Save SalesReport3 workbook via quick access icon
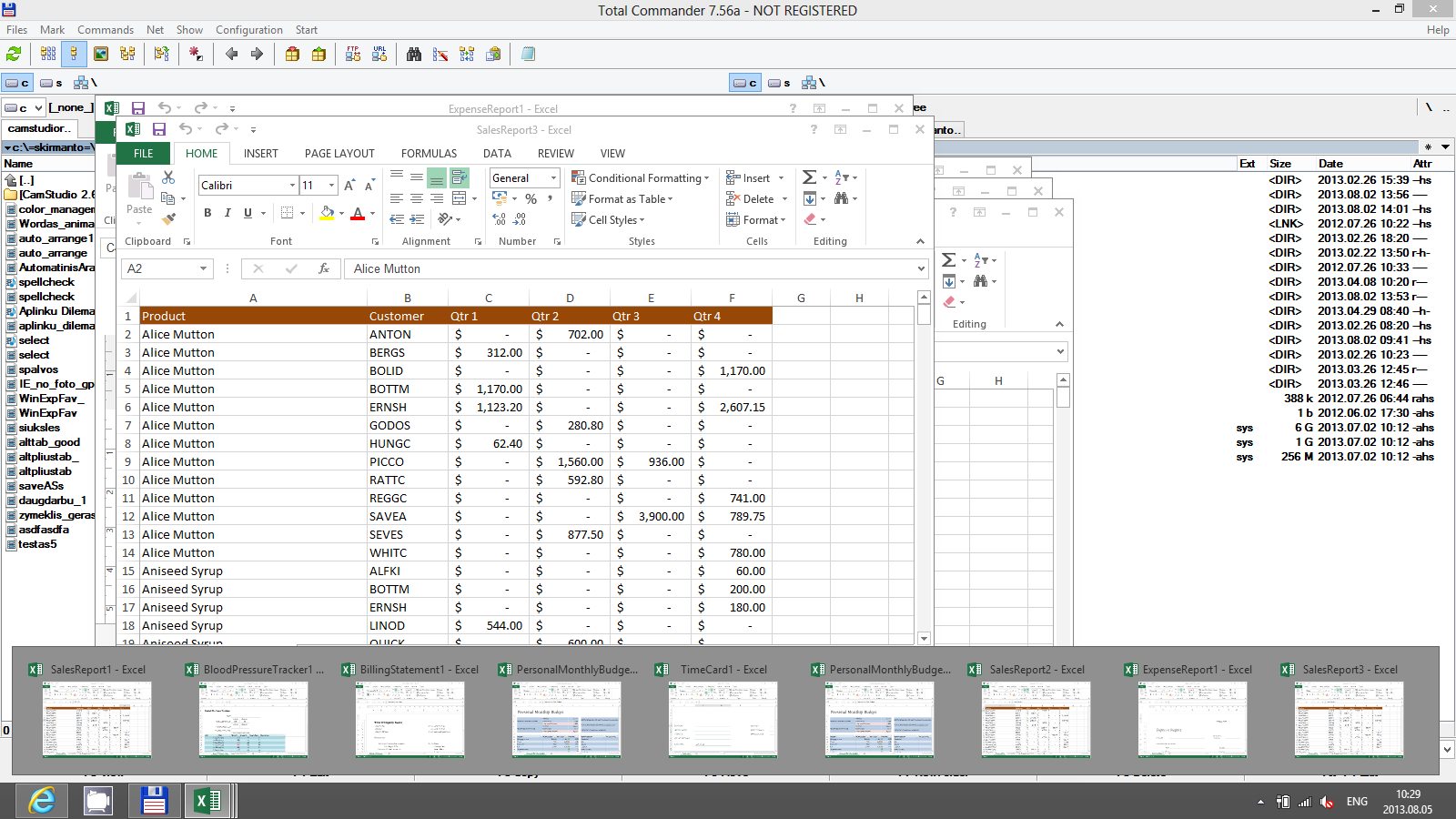 click(159, 129)
